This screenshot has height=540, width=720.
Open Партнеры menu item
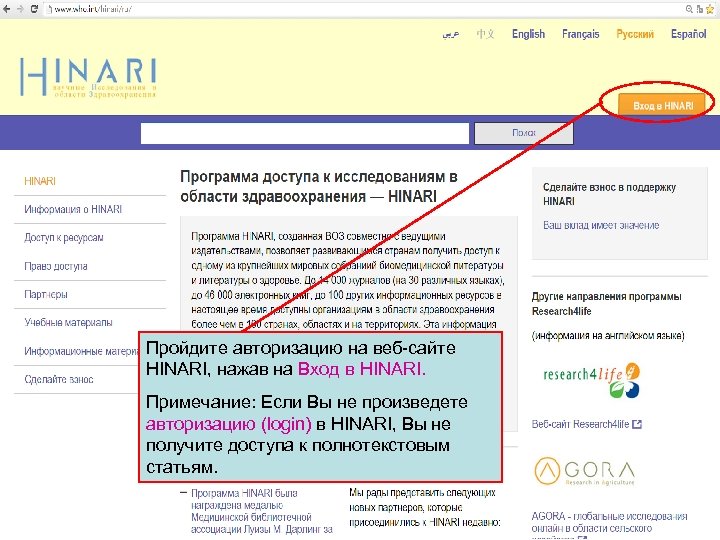pos(46,294)
